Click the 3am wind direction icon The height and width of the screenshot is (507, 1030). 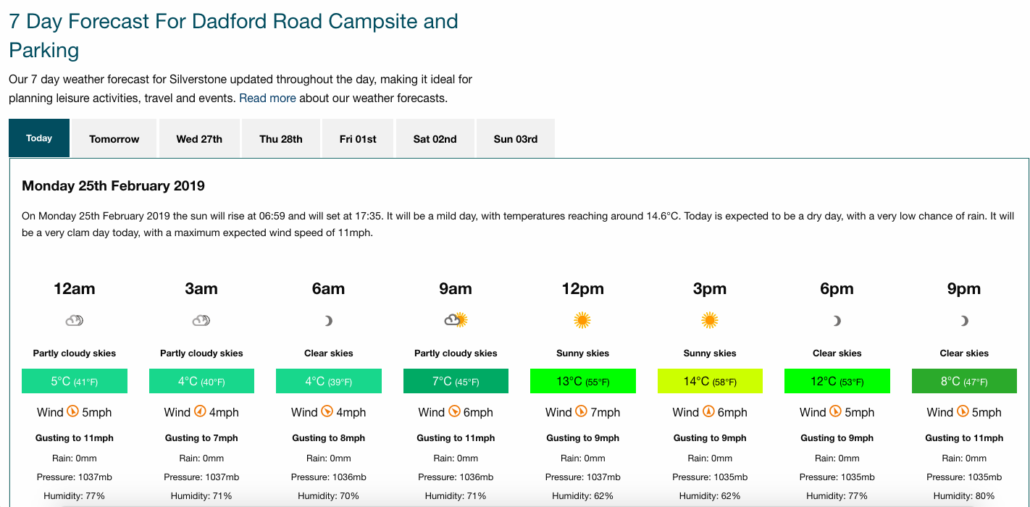pyautogui.click(x=200, y=412)
